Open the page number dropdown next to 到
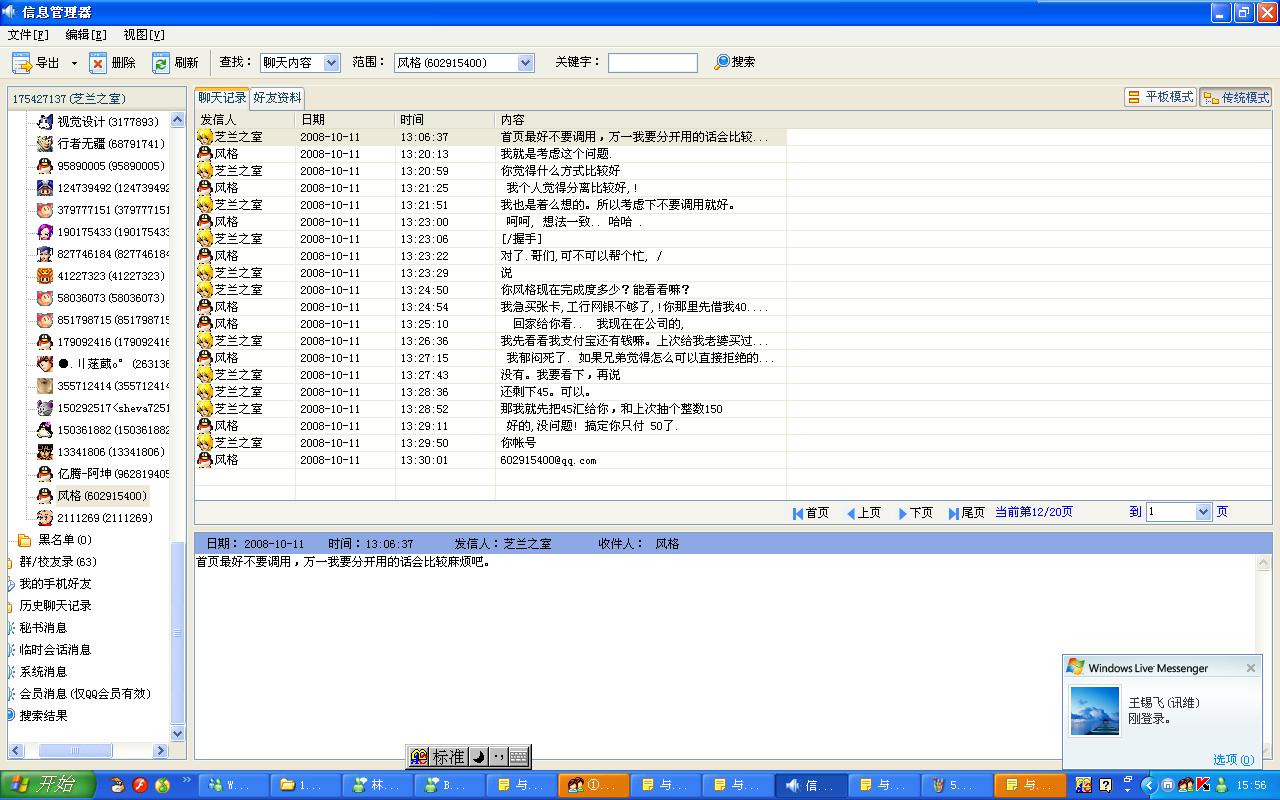 click(x=1203, y=512)
